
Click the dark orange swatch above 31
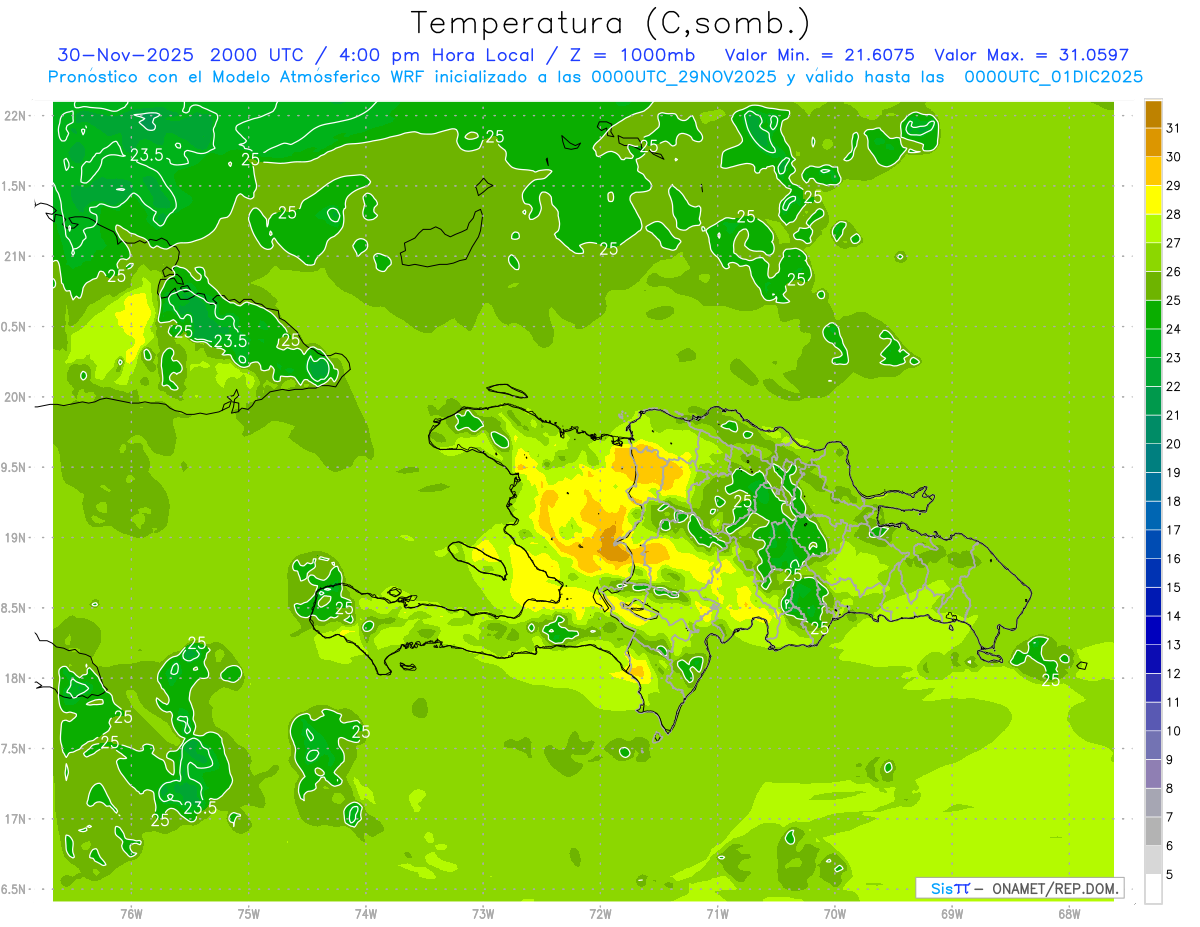pyautogui.click(x=1153, y=114)
